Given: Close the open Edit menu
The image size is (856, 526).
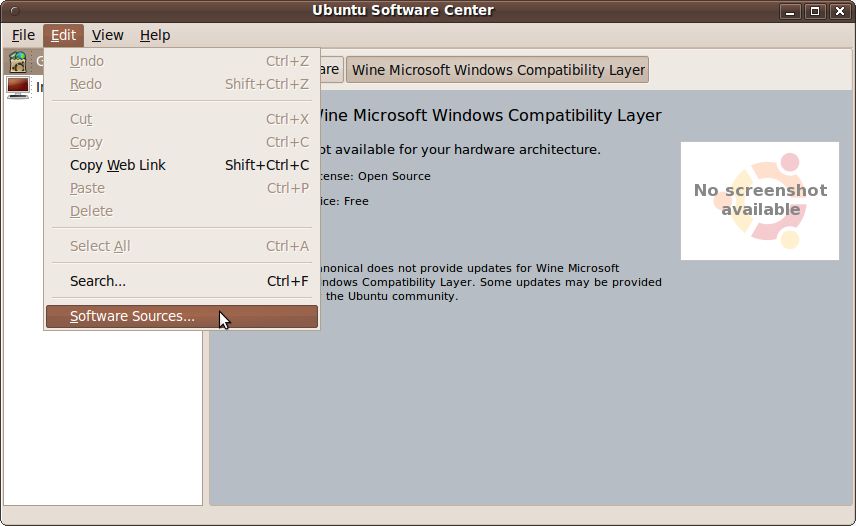Looking at the screenshot, I should [x=63, y=35].
